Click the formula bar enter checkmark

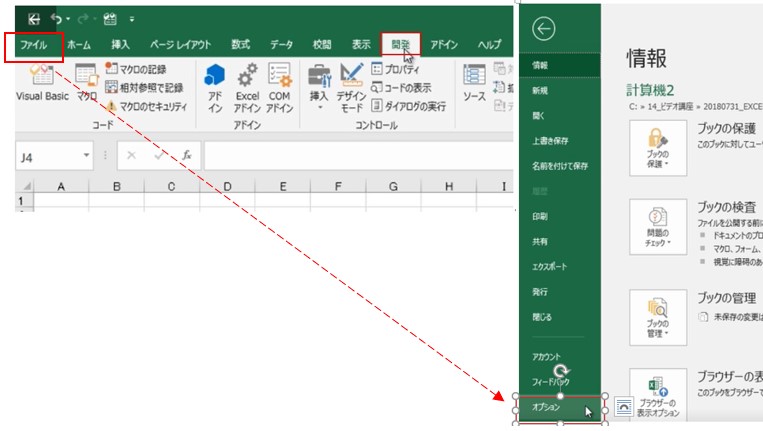(x=159, y=155)
